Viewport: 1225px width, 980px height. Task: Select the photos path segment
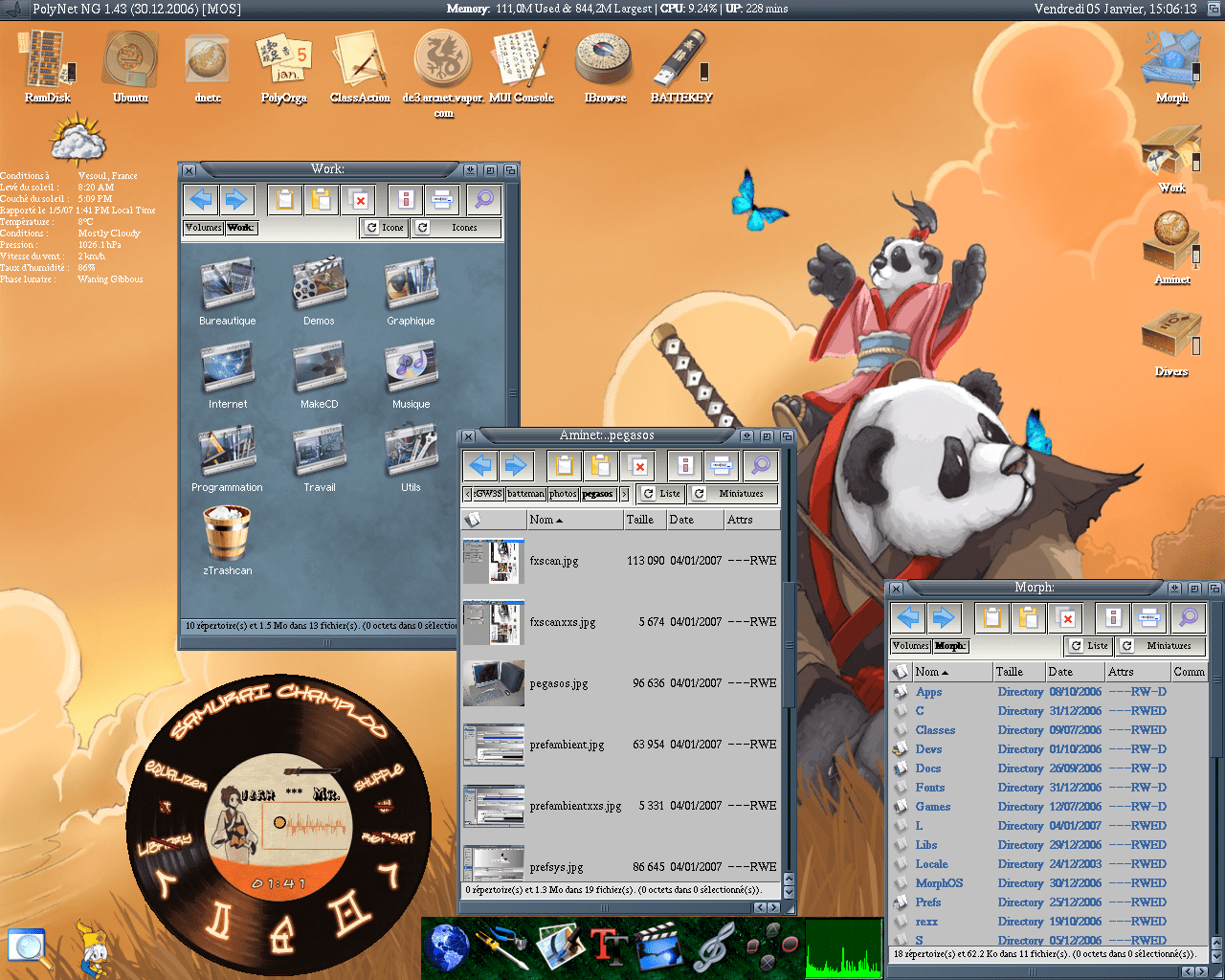[x=563, y=494]
